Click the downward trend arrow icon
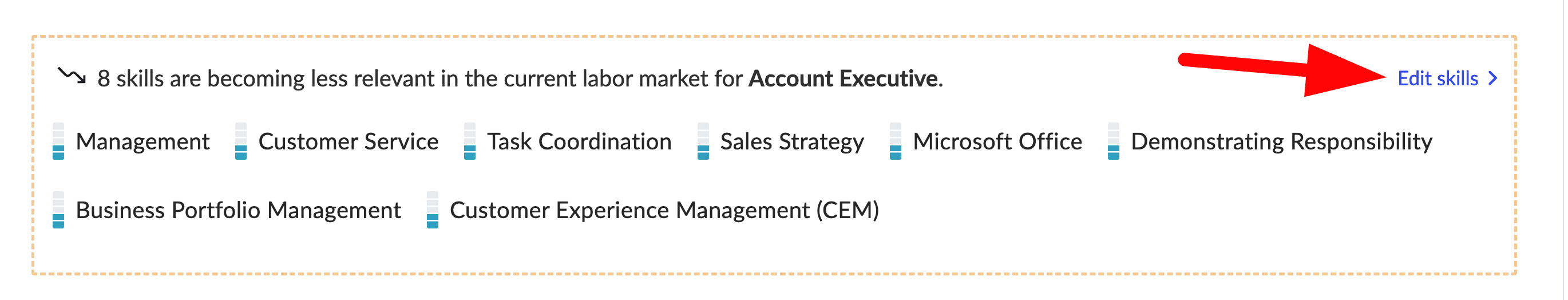The height and width of the screenshot is (300, 1568). coord(72,76)
